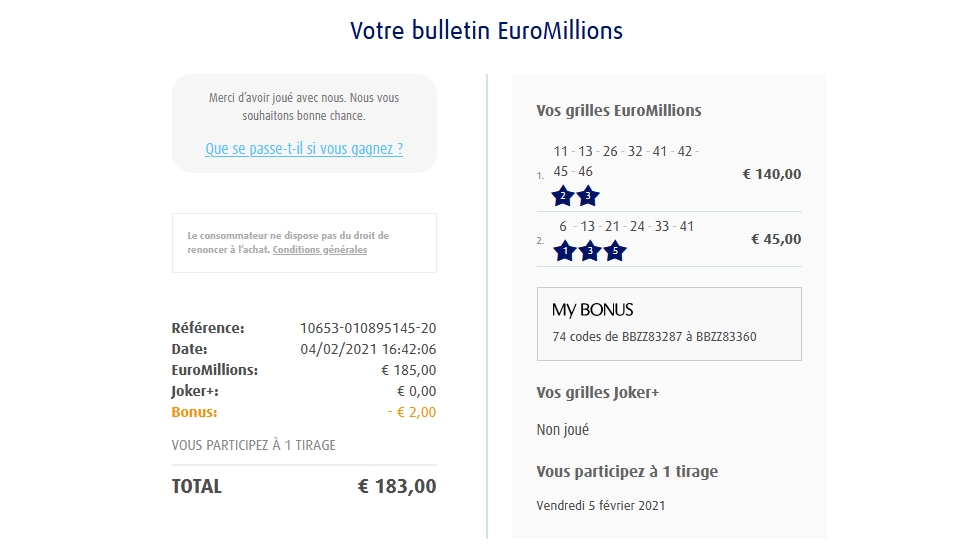The image size is (973, 548).
Task: Click the 'Vos grilles EuroMillions' heading
Action: coord(619,111)
